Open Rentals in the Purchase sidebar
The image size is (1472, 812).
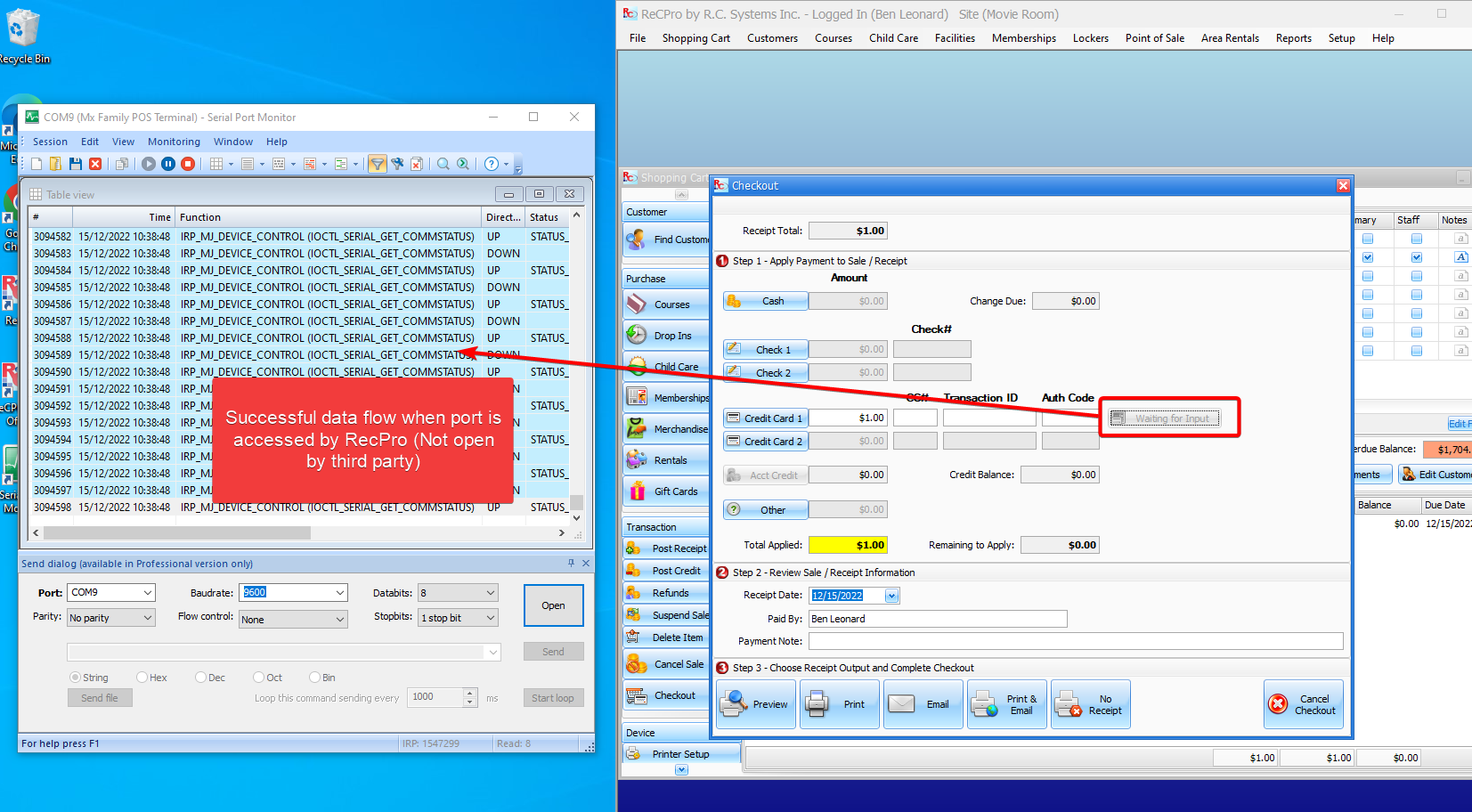(667, 460)
